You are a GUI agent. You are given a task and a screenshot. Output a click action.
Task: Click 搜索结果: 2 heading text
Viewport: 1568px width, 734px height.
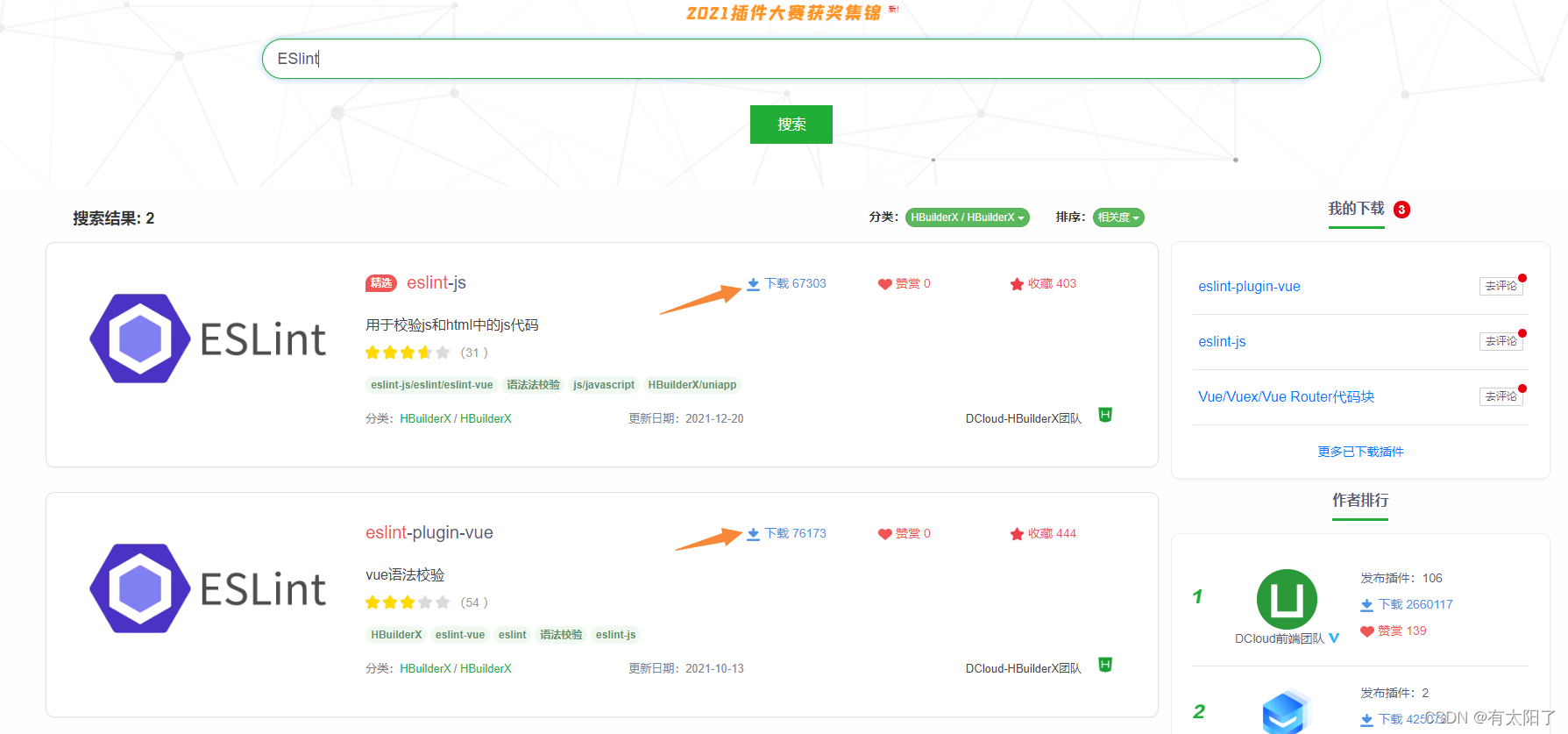click(113, 218)
